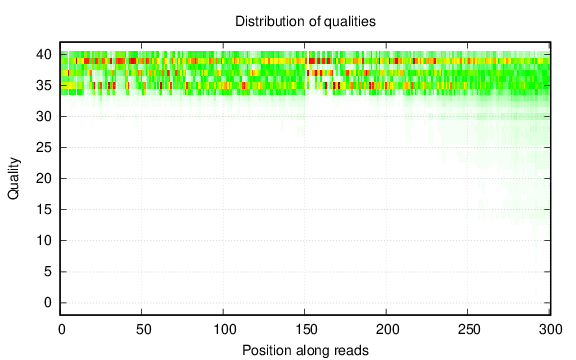Click x-axis tick label 300

click(551, 330)
